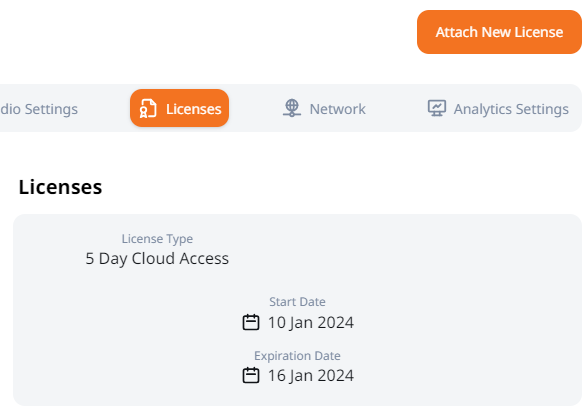Click the Expiration Date calendar icon

click(x=251, y=375)
